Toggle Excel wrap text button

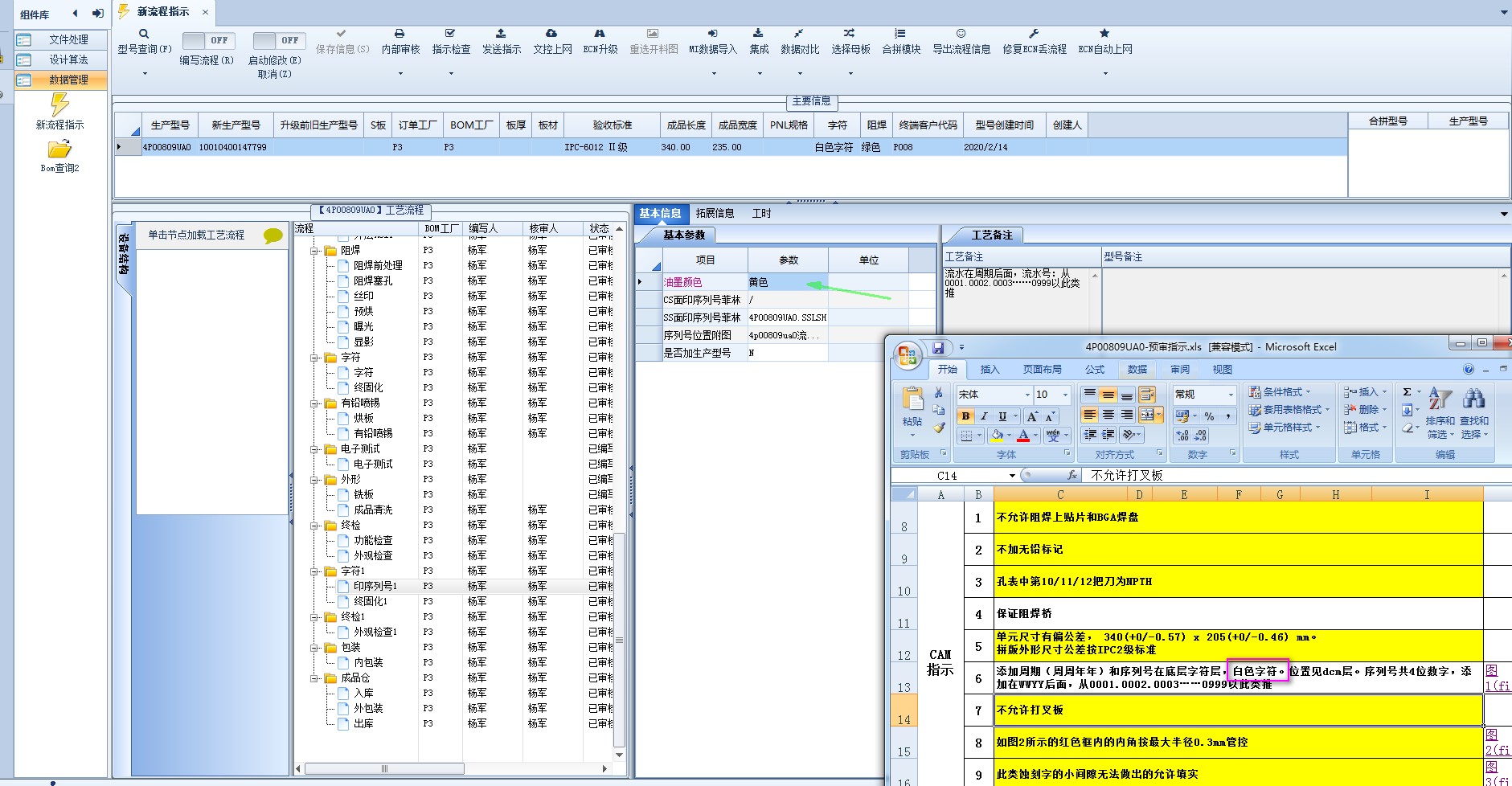1147,394
